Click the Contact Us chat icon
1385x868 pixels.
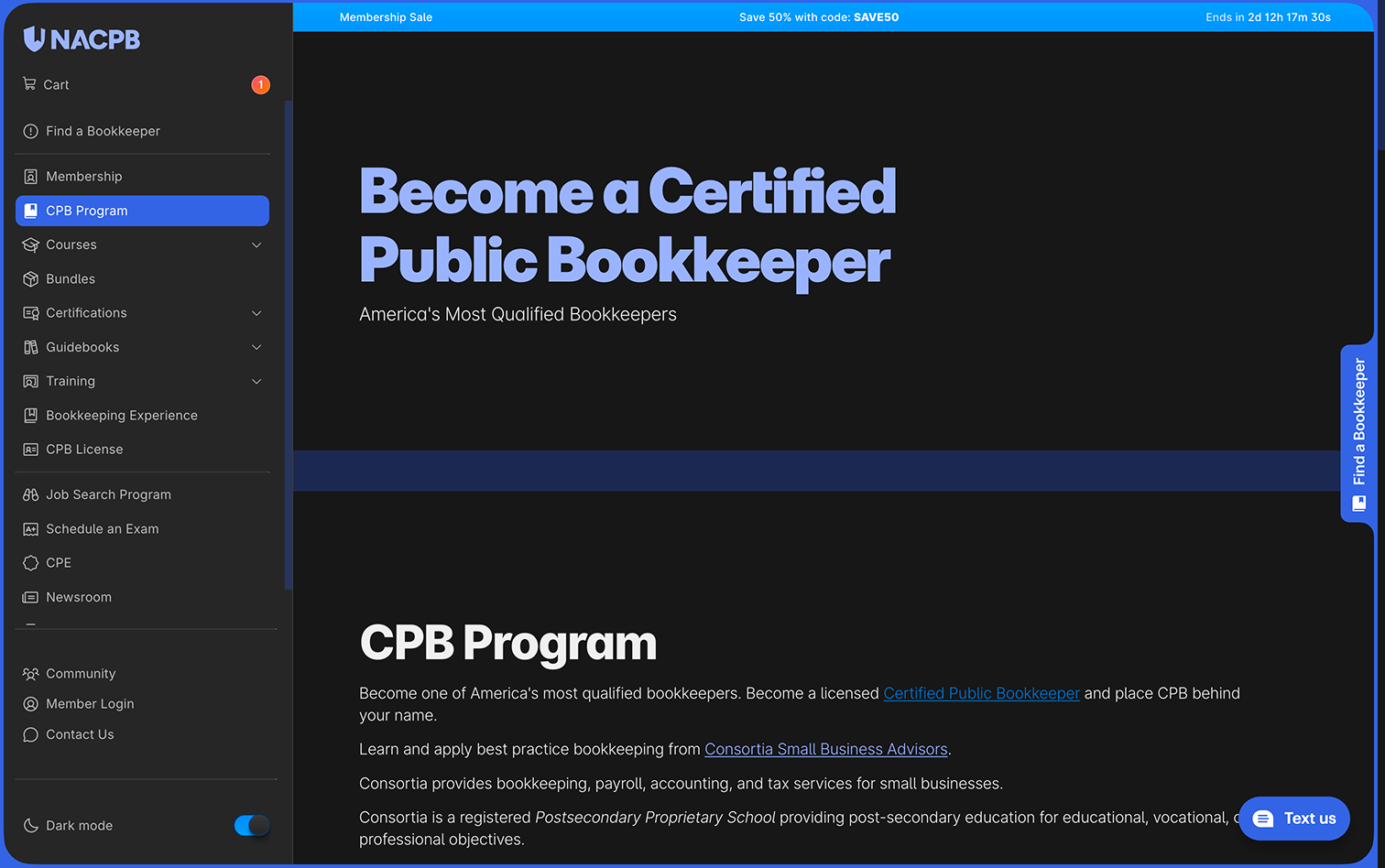[30, 734]
